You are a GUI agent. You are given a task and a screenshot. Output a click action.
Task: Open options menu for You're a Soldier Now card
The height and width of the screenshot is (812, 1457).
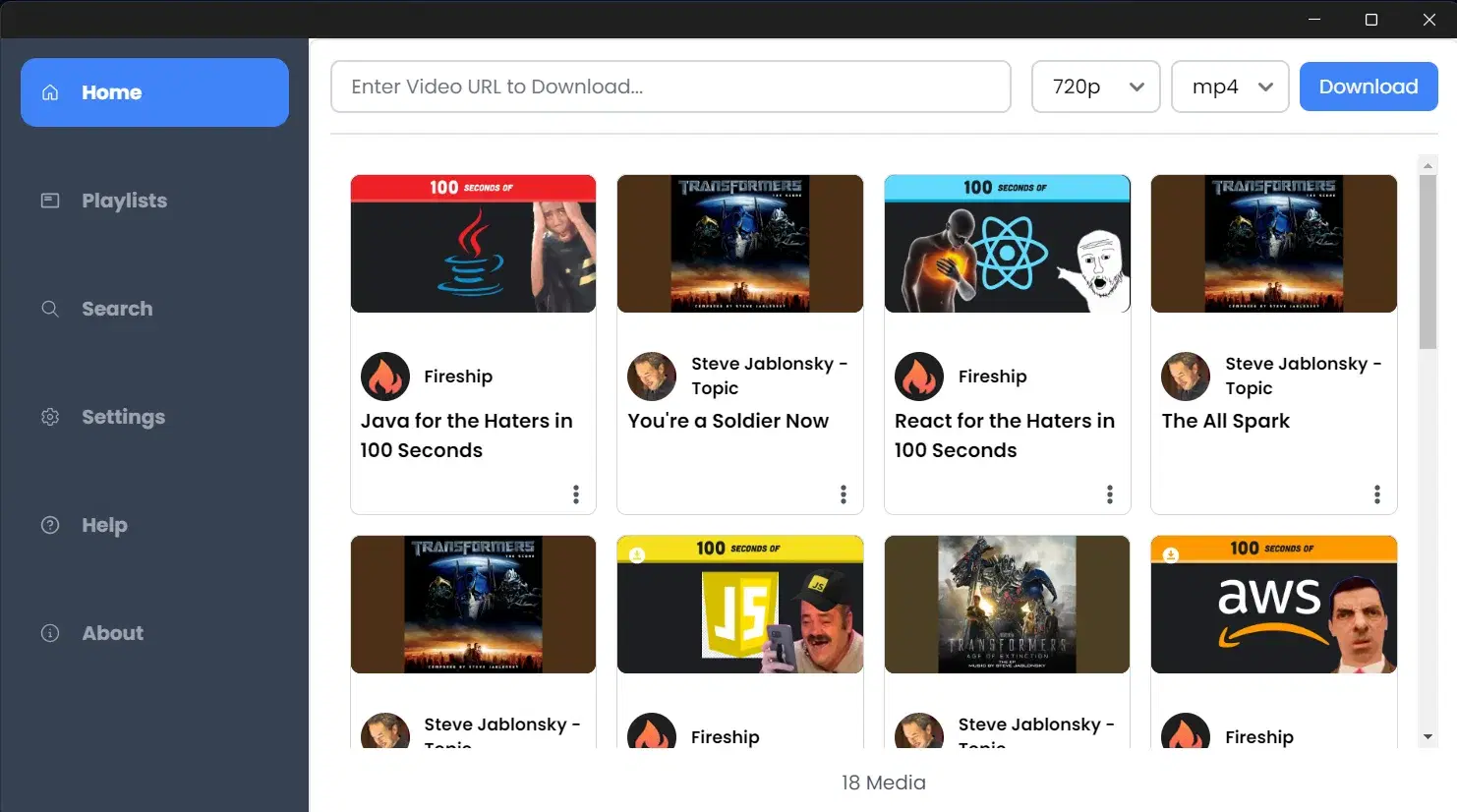844,494
